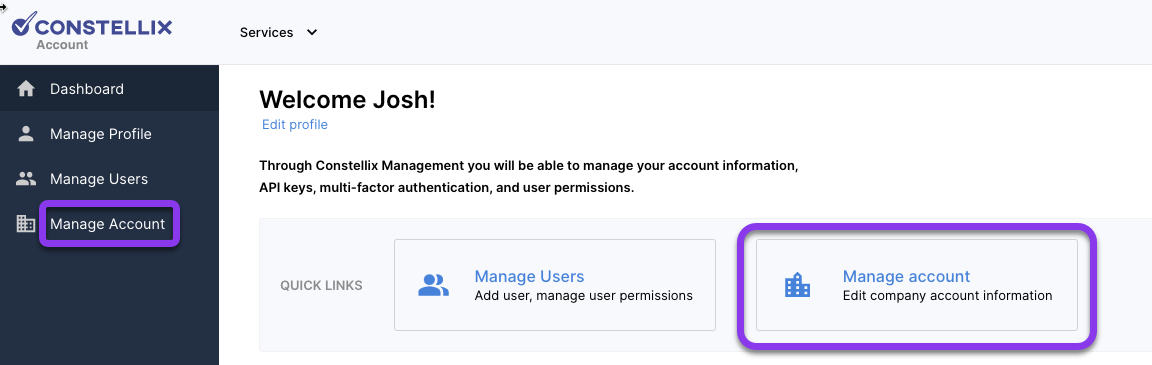Open the Manage account quick link title
Screen dimensions: 1152x365
click(906, 276)
